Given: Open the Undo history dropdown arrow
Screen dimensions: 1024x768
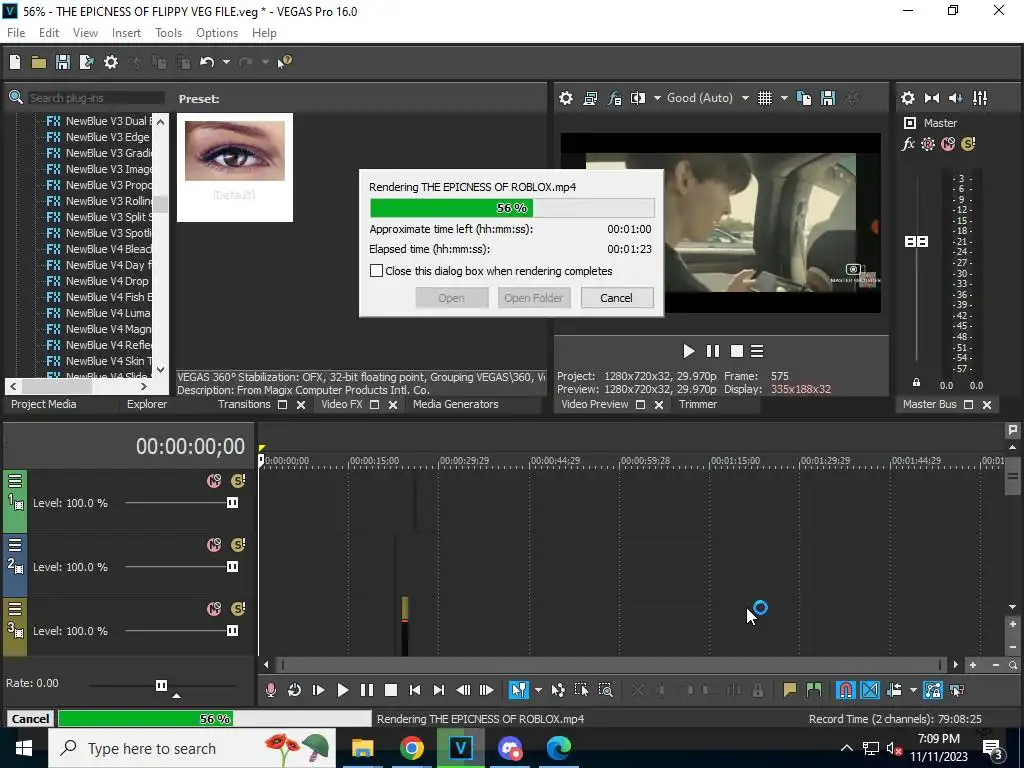Looking at the screenshot, I should (226, 62).
